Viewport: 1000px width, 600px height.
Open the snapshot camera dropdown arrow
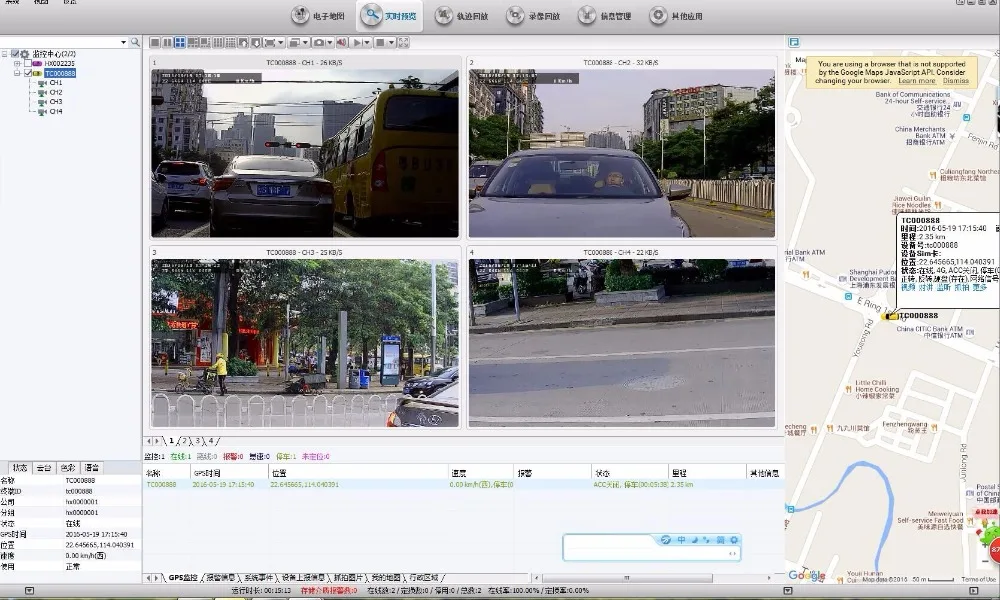(x=330, y=43)
